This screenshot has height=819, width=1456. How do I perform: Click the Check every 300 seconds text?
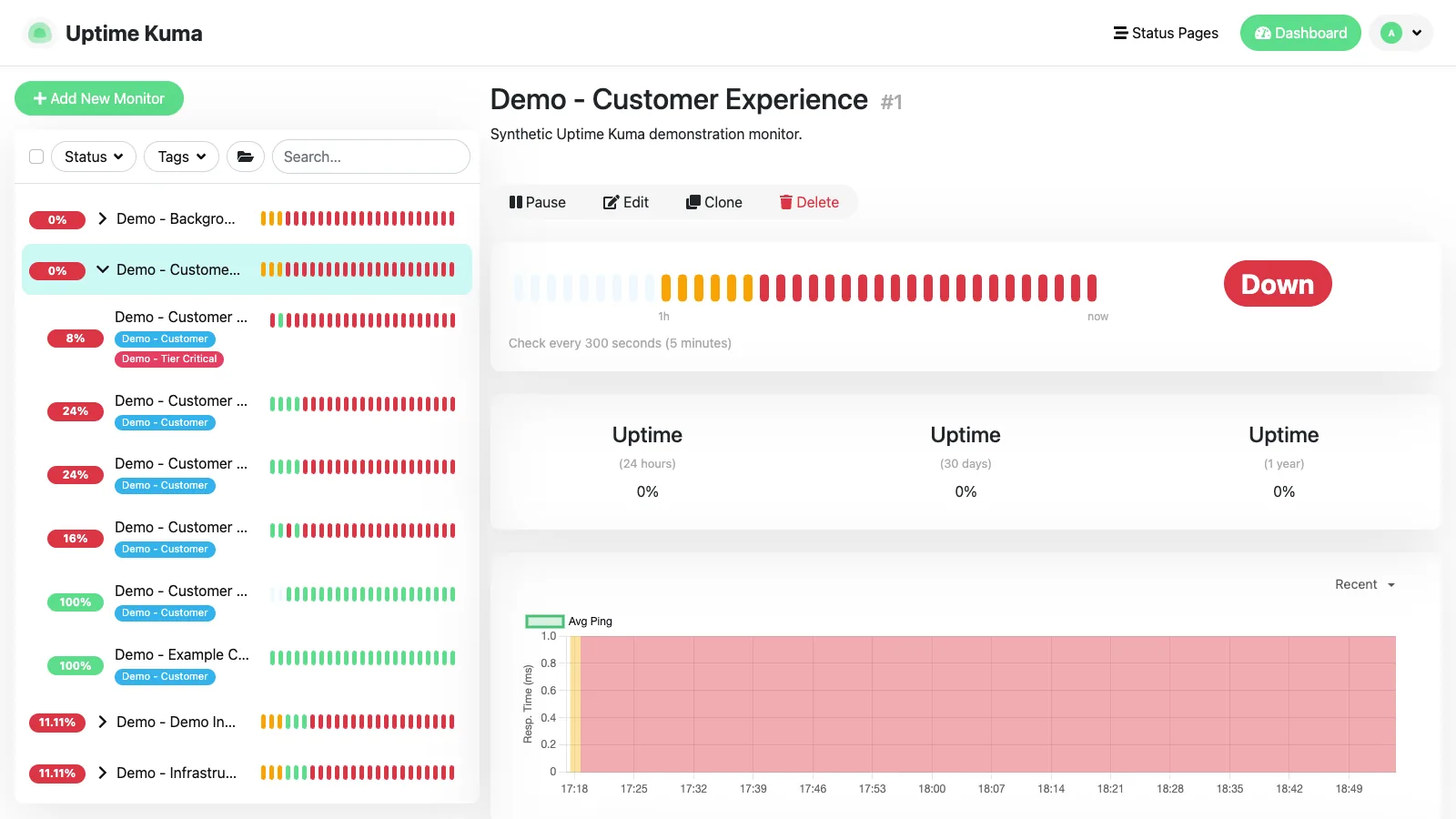[620, 343]
